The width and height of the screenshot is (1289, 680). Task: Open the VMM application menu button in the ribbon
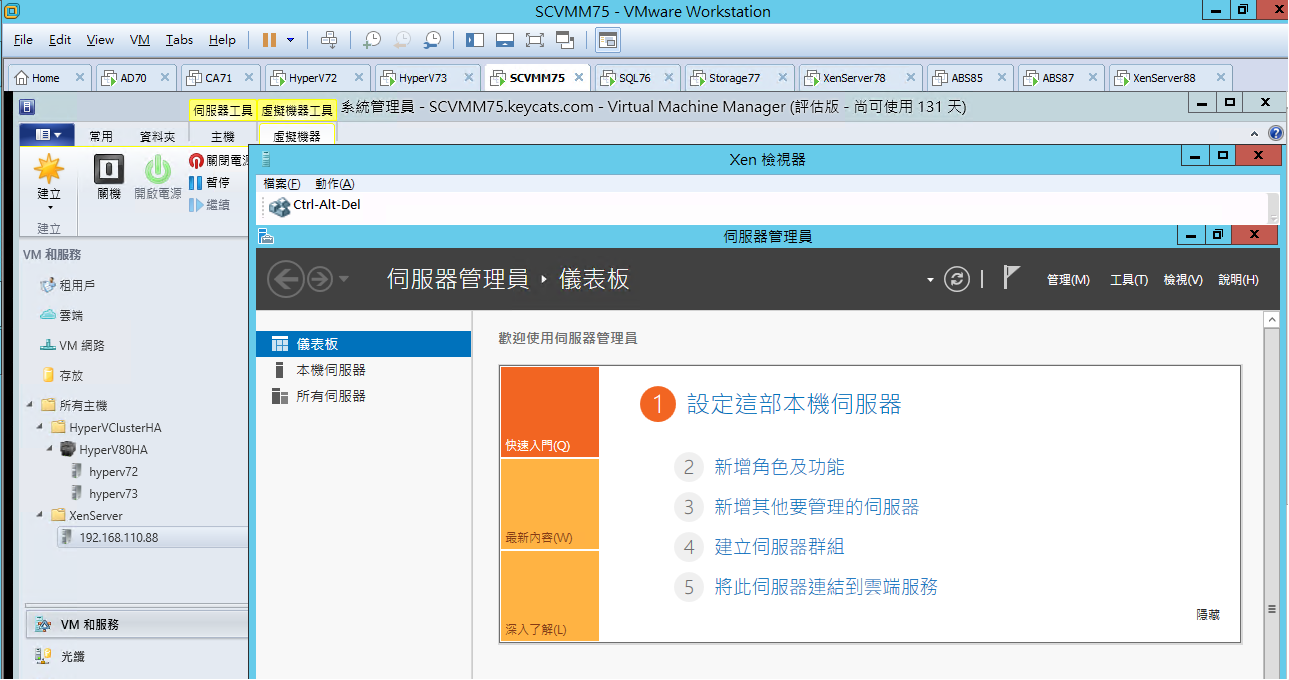(47, 135)
